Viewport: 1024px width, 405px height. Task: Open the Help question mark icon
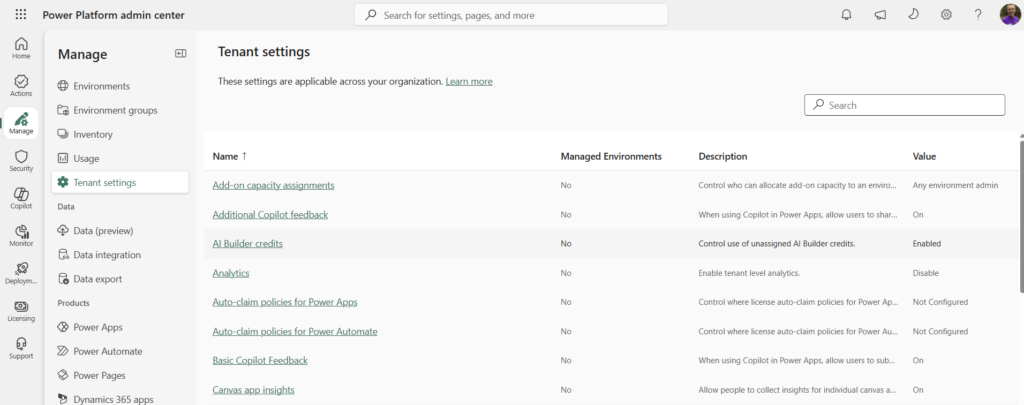click(978, 14)
